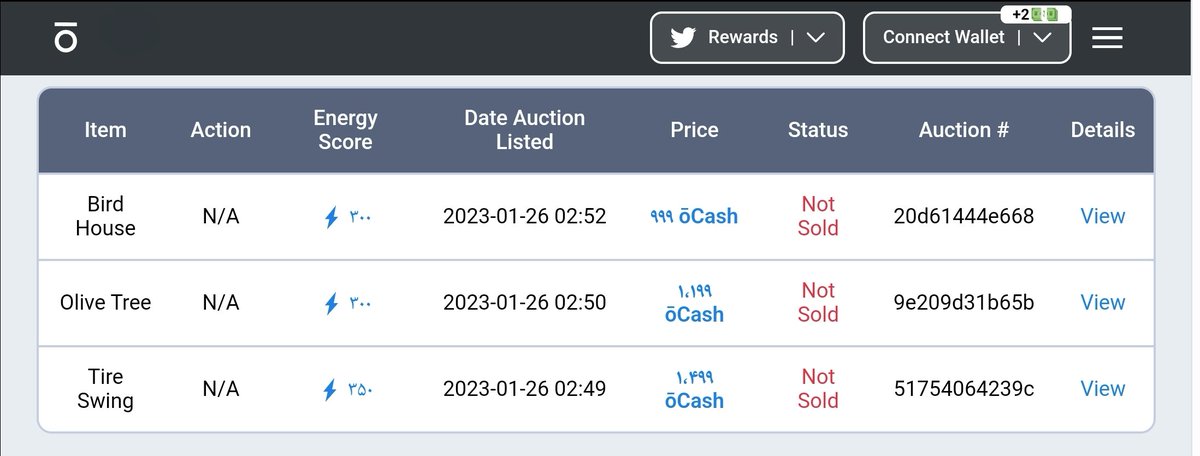Click the energy bolt icon for Tire Swing

(331, 389)
